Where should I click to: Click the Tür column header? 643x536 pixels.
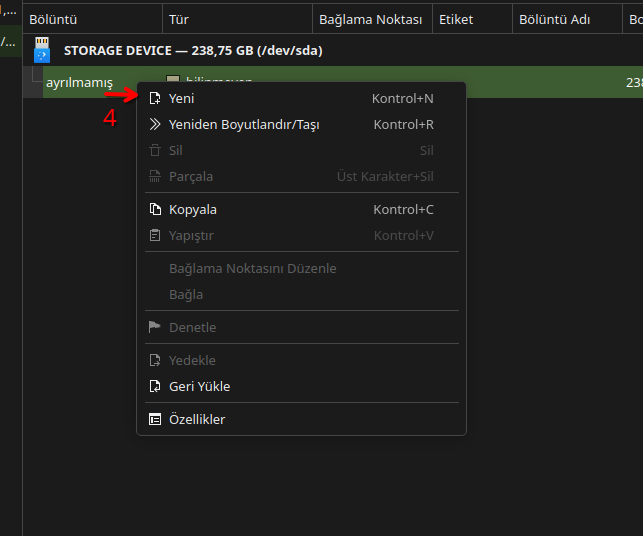pos(179,19)
